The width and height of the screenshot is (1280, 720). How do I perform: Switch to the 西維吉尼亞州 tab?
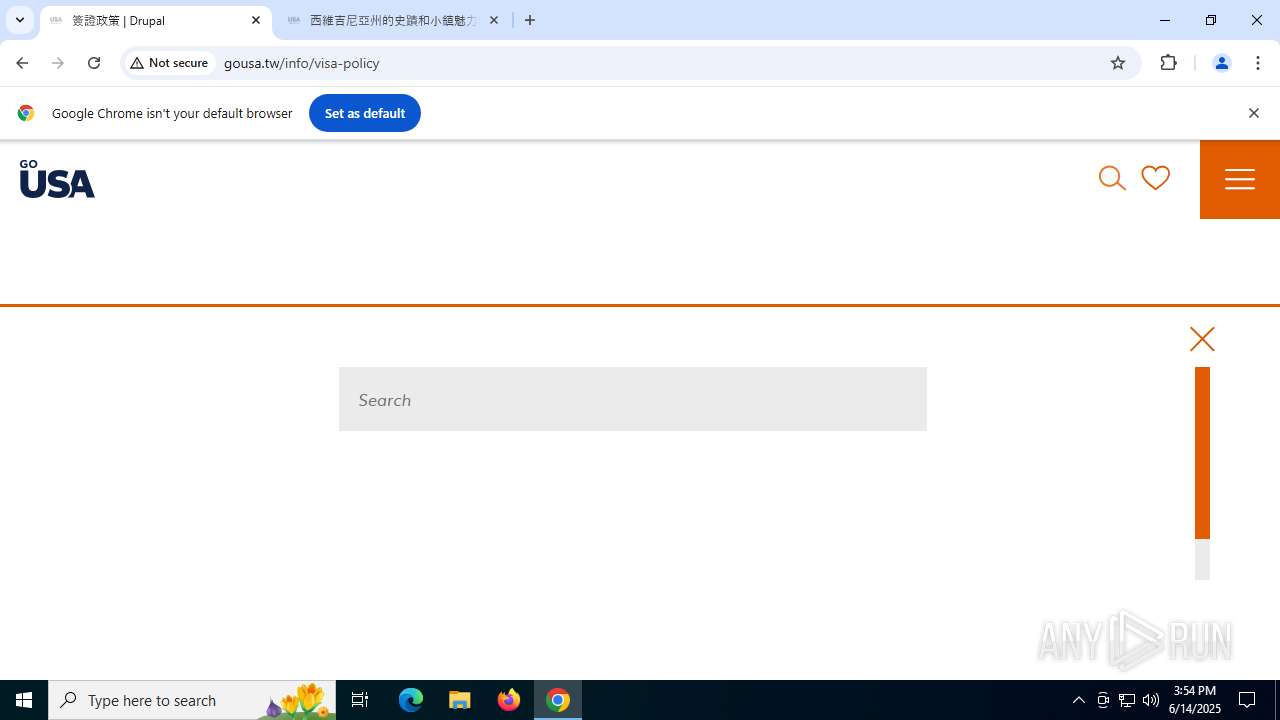pyautogui.click(x=392, y=20)
